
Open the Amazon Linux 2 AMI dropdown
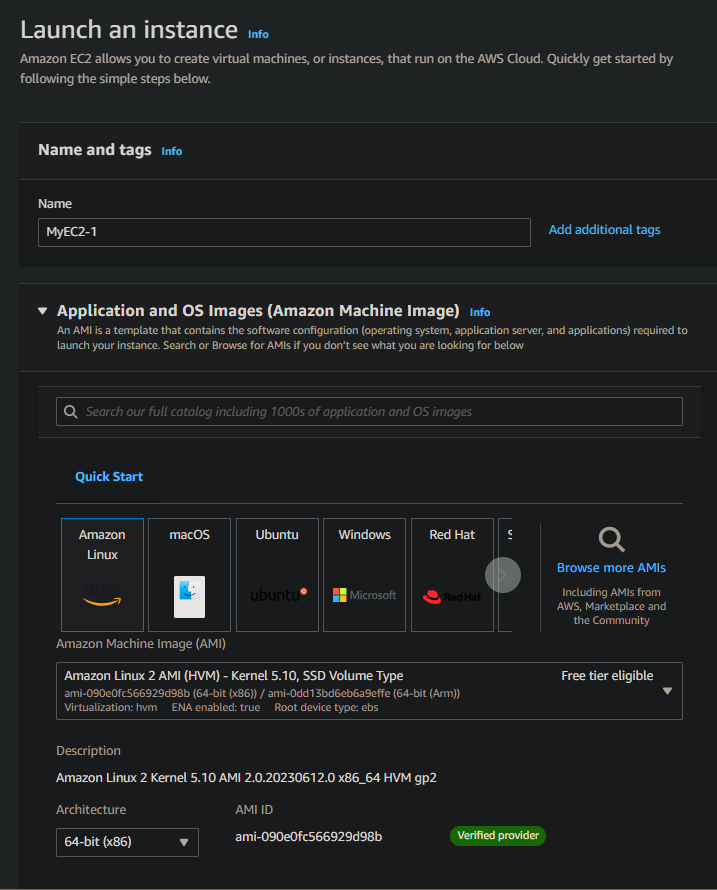click(x=369, y=691)
